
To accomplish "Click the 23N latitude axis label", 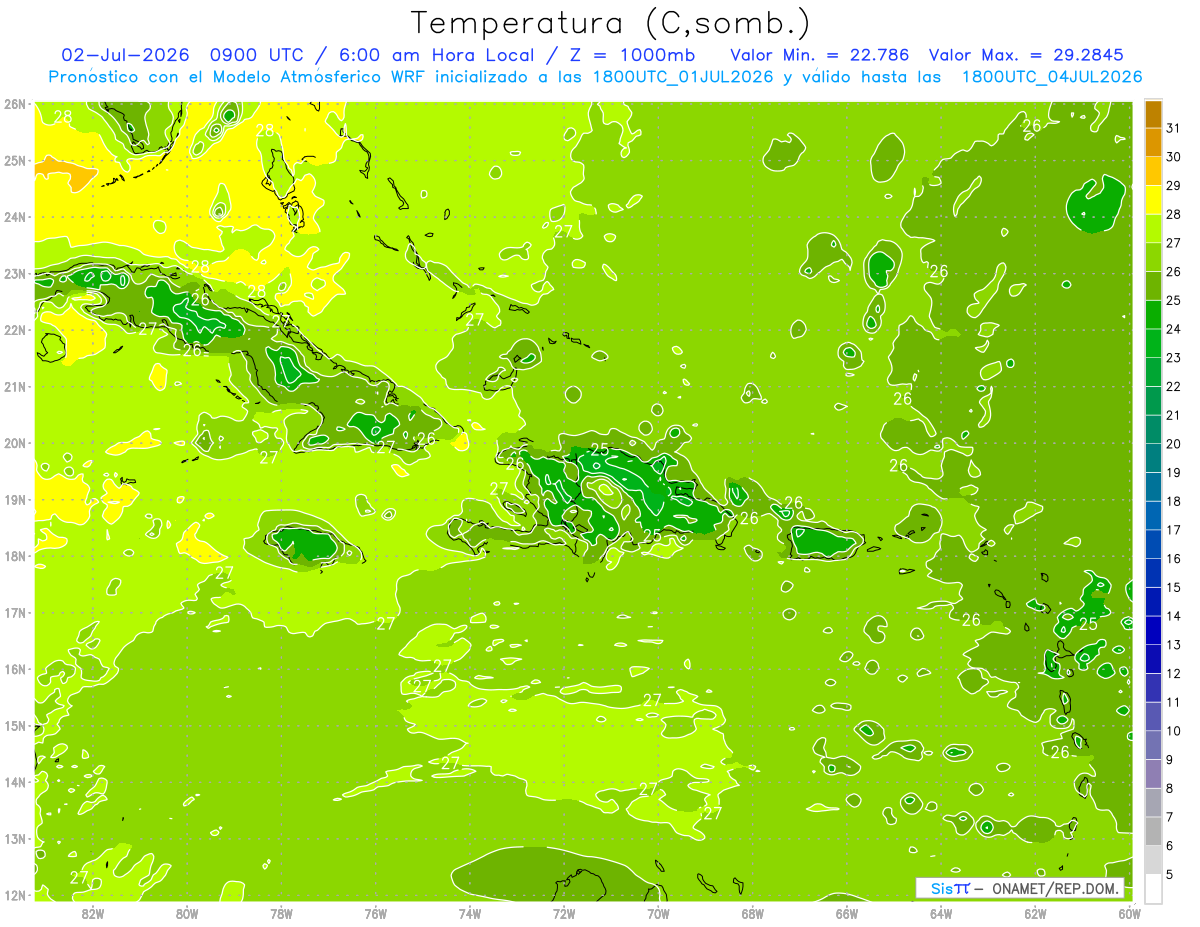I will (x=14, y=274).
